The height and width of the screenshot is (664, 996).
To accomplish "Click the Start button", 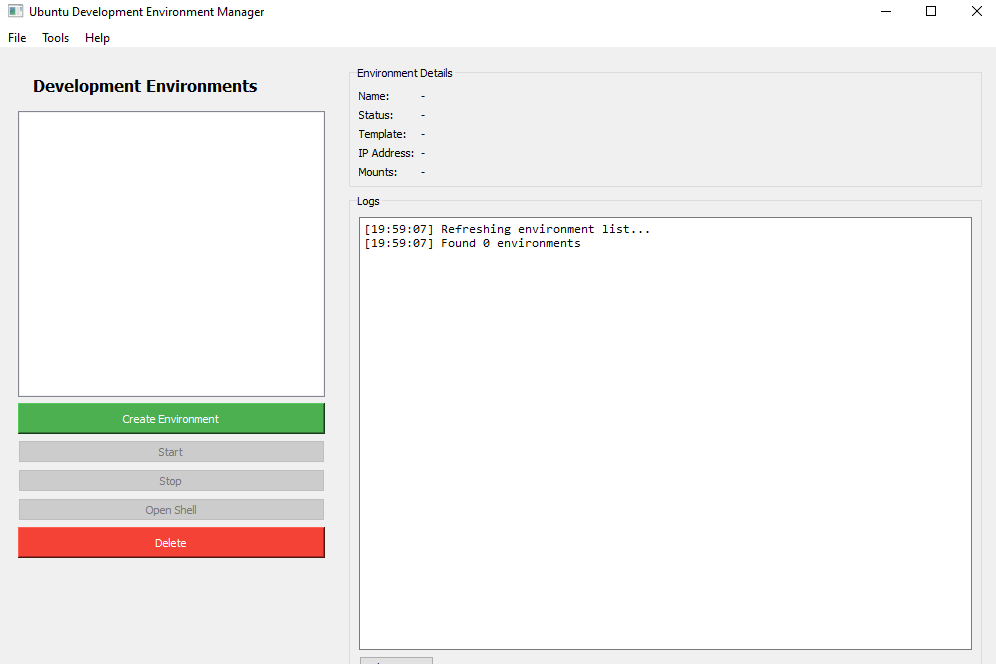I will [172, 452].
